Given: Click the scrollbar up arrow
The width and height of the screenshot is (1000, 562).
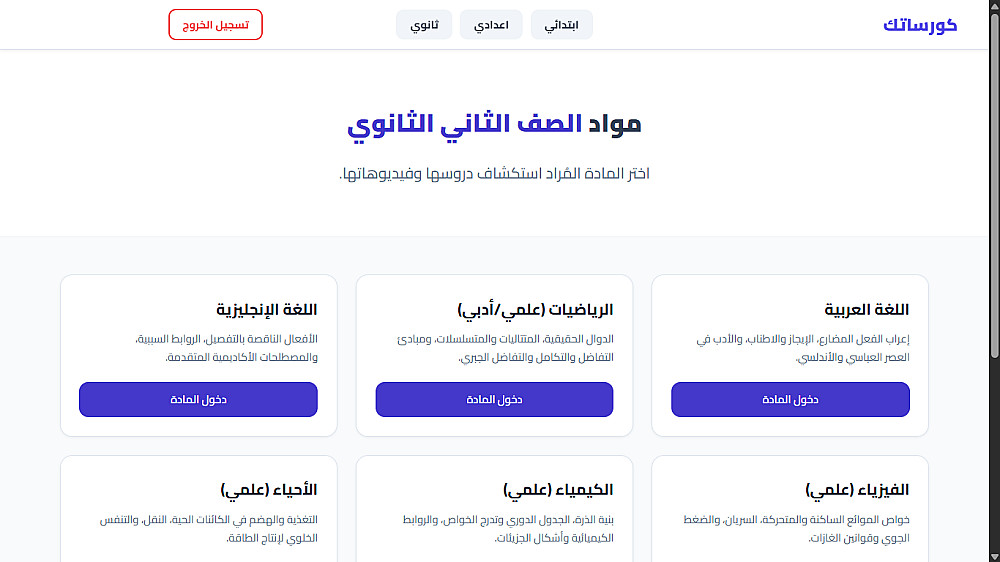Looking at the screenshot, I should coord(994,5).
